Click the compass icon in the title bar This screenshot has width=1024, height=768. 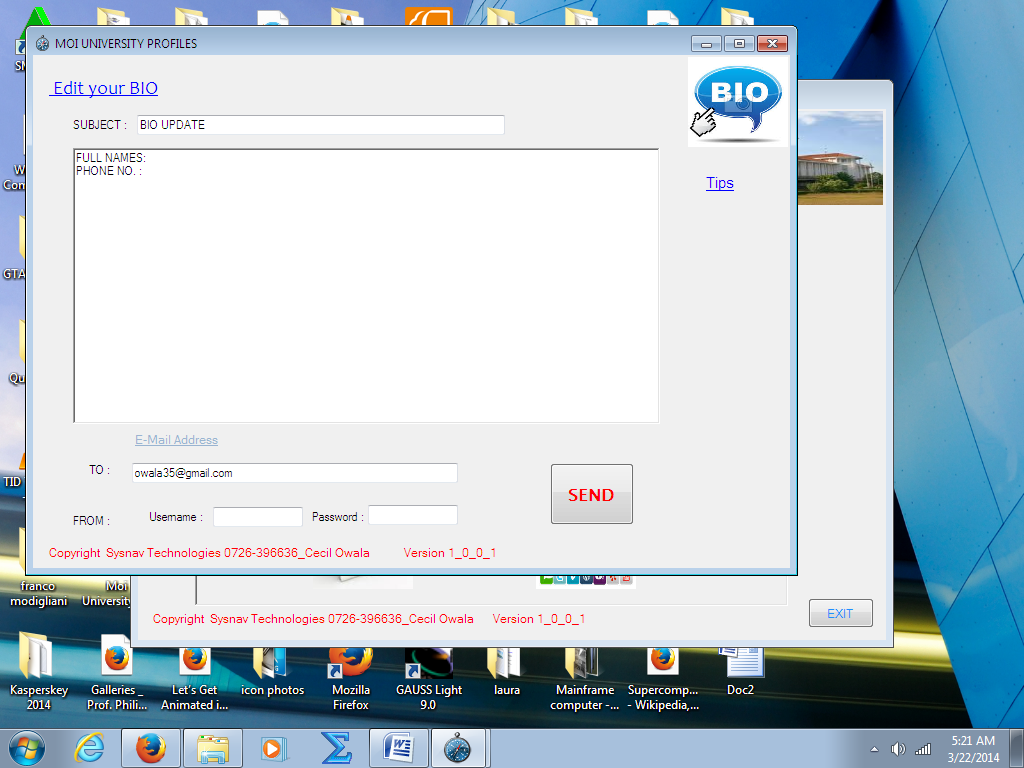[42, 44]
